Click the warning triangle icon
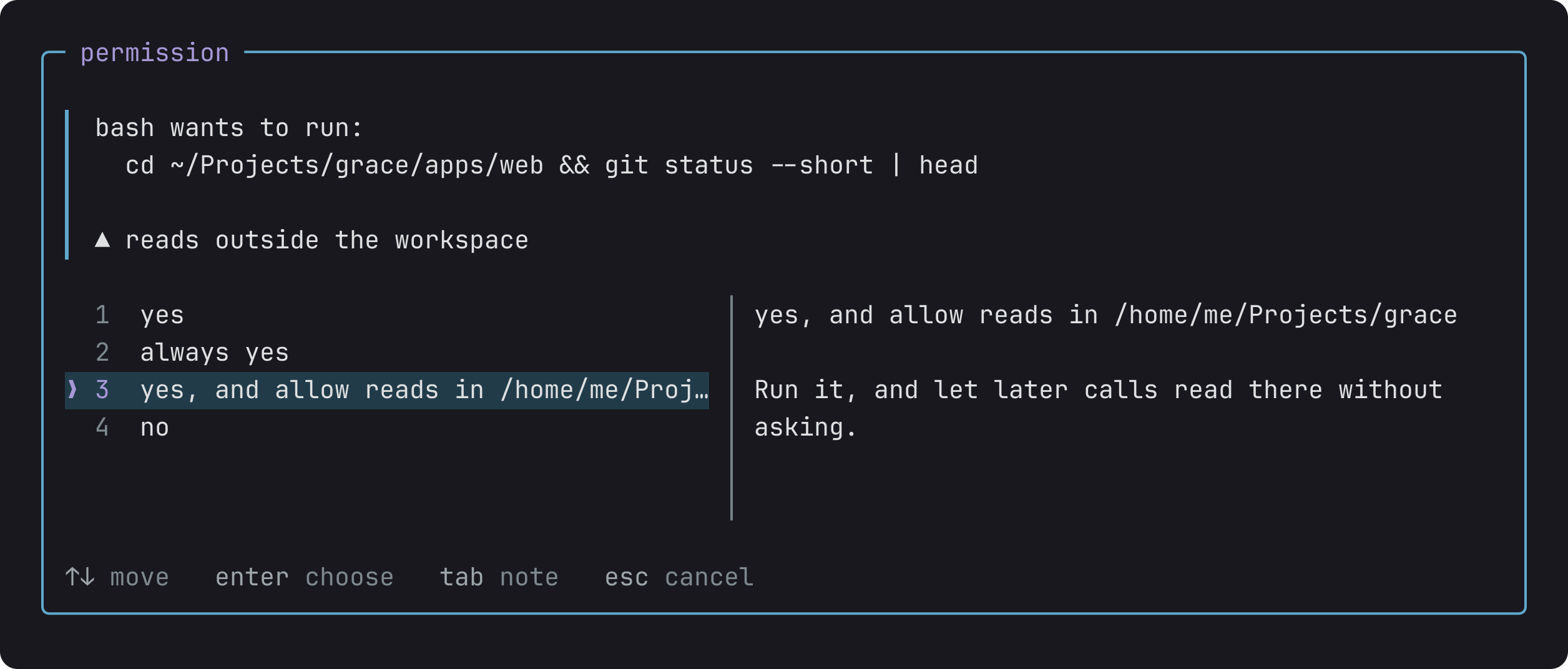Screen dimensions: 1568x669 click(102, 240)
